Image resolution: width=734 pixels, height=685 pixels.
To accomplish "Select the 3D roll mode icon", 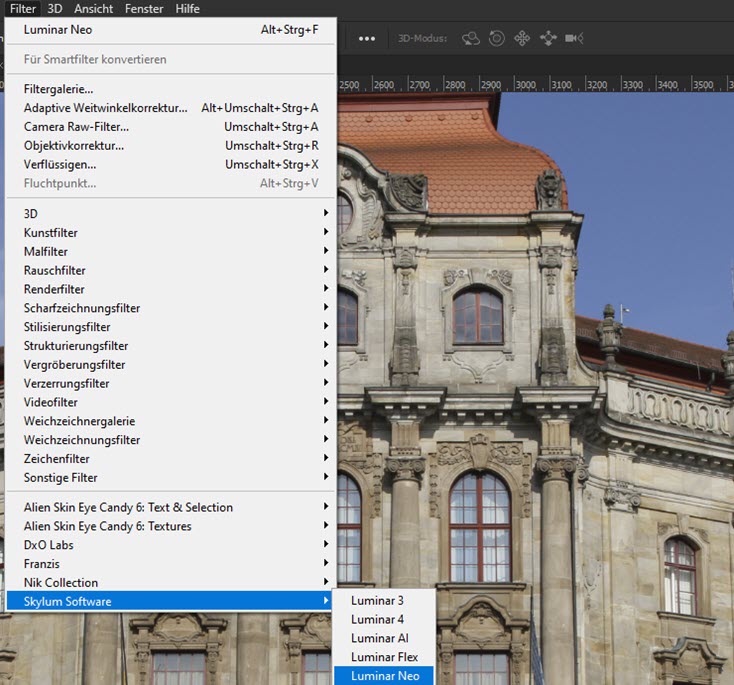I will point(497,38).
